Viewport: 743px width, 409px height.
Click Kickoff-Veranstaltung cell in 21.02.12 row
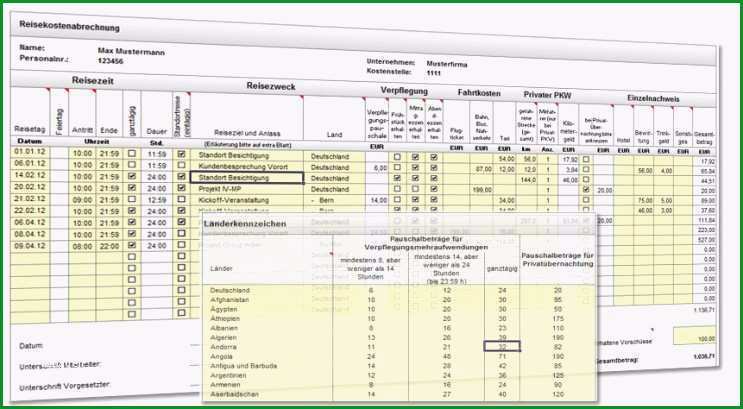coord(247,200)
